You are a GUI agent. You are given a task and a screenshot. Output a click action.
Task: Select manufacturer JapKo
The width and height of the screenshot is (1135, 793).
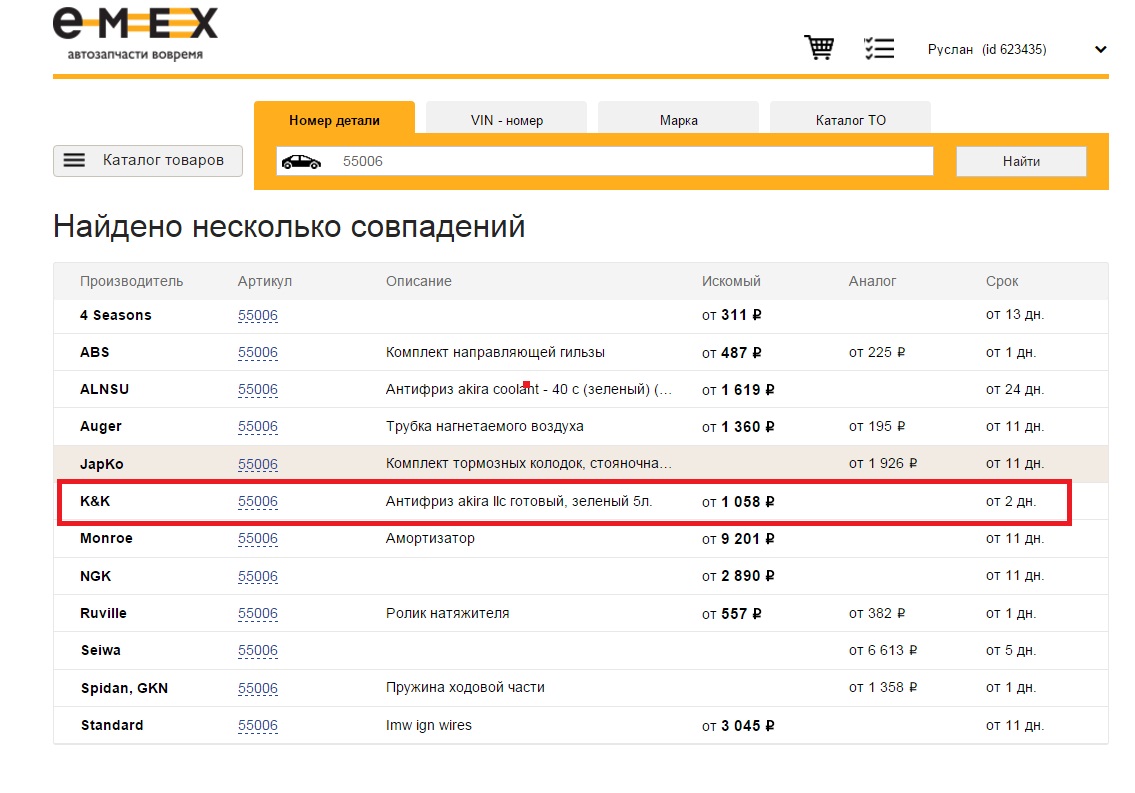tap(101, 464)
